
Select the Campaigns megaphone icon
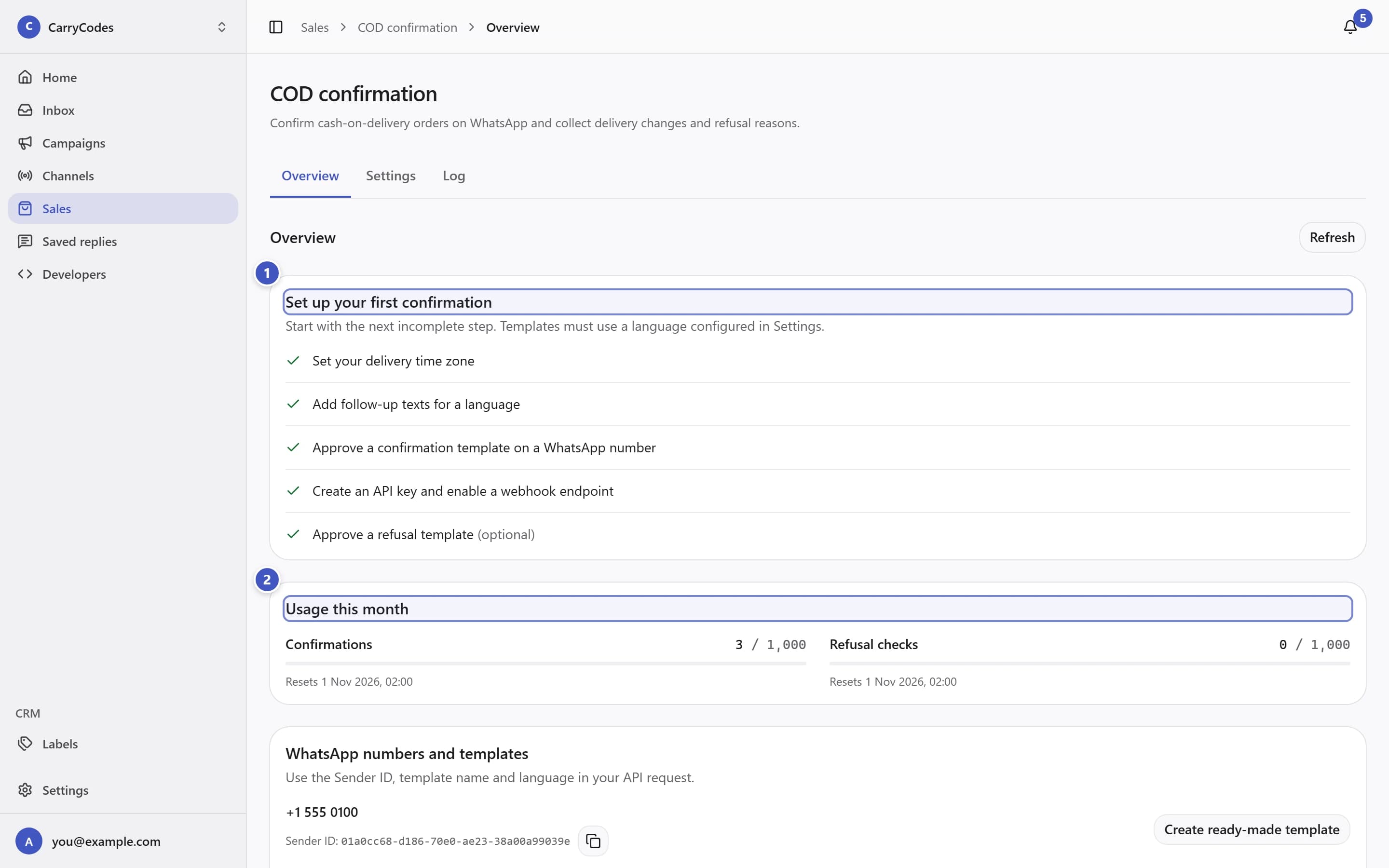tap(25, 143)
